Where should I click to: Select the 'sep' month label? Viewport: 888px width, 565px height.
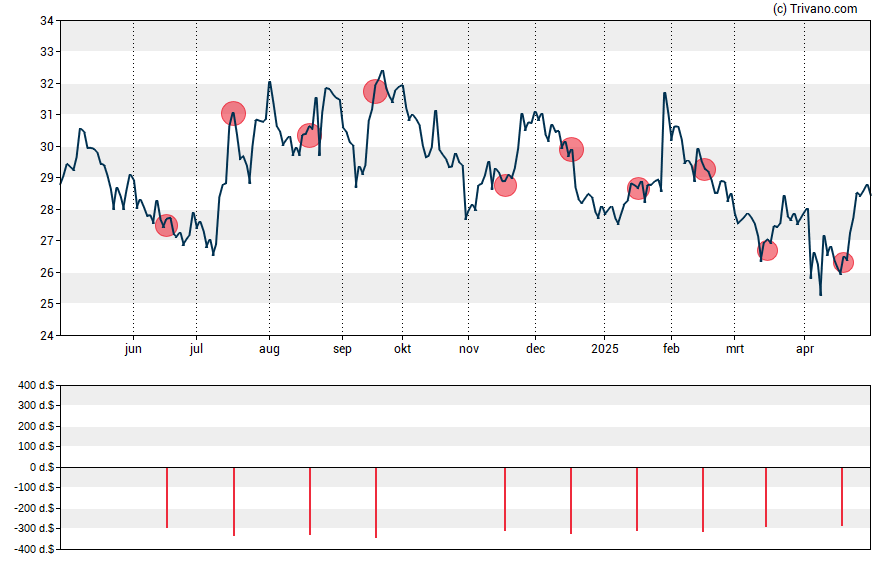[342, 349]
